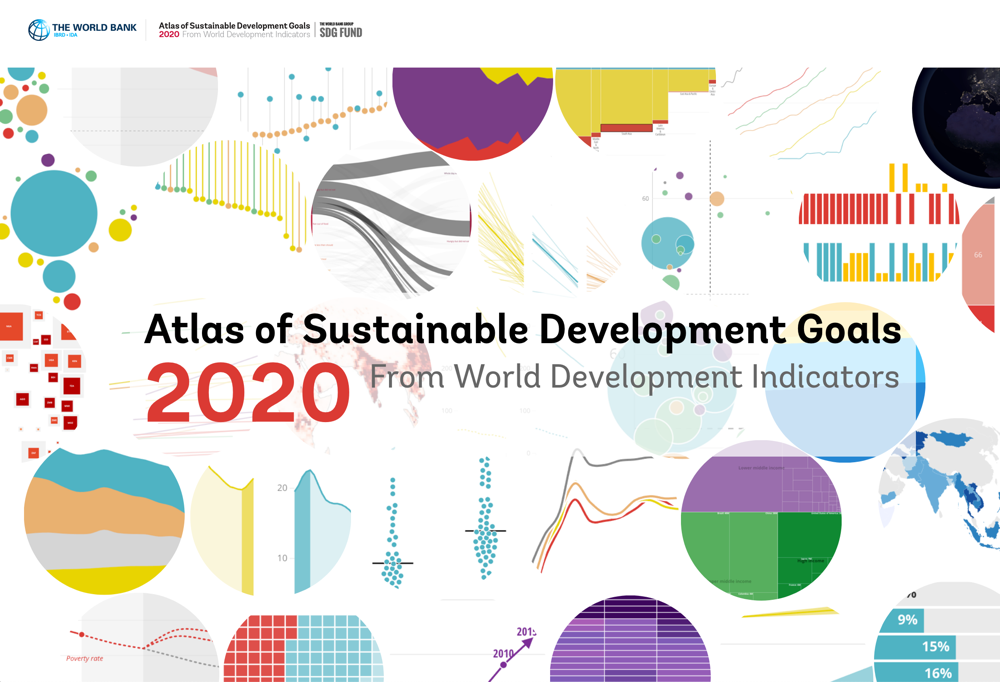Click the large red 2020 heading
The image size is (1000, 682).
point(247,392)
